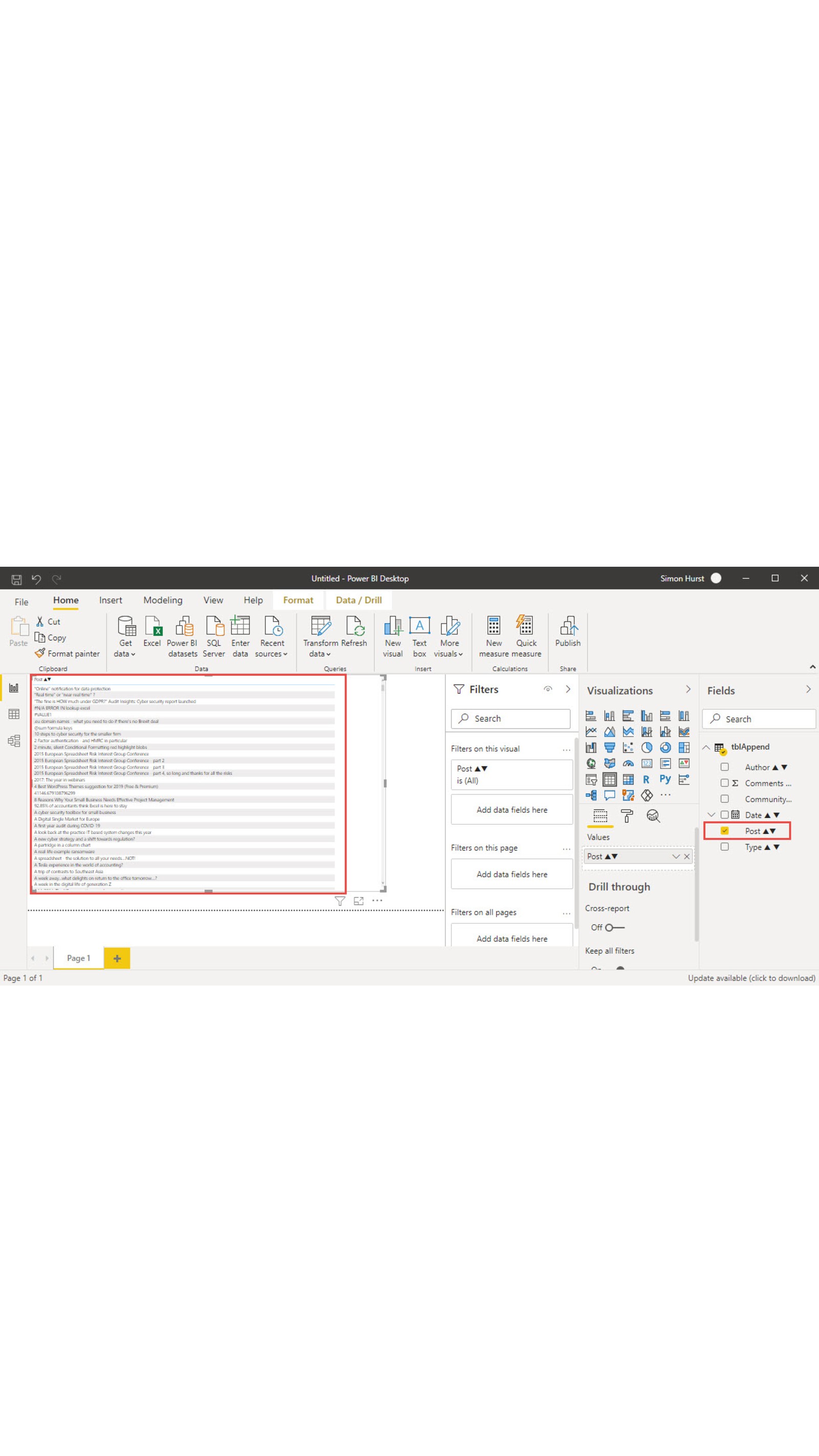Open the Format paint roller pane

627,816
